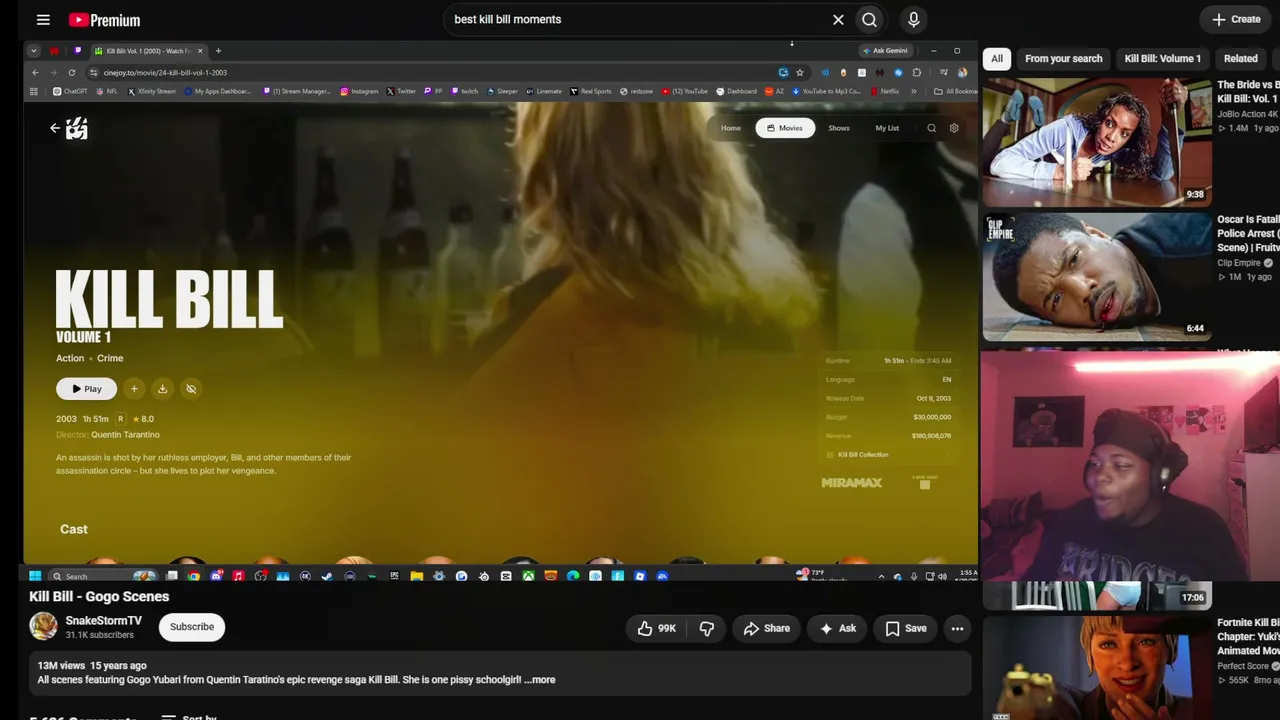Subscribe to SnakeStormTV
1280x720 pixels.
[x=192, y=627]
